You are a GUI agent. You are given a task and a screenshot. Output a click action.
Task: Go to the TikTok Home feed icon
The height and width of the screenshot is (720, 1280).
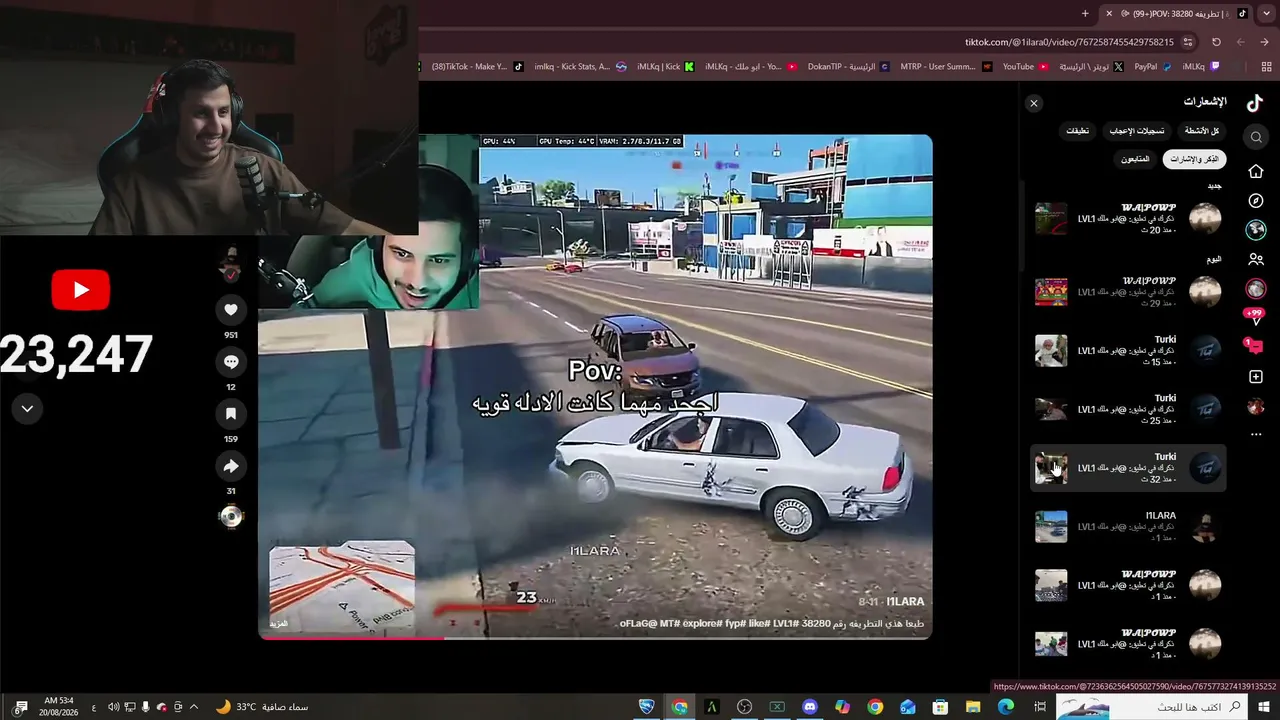pyautogui.click(x=1256, y=171)
